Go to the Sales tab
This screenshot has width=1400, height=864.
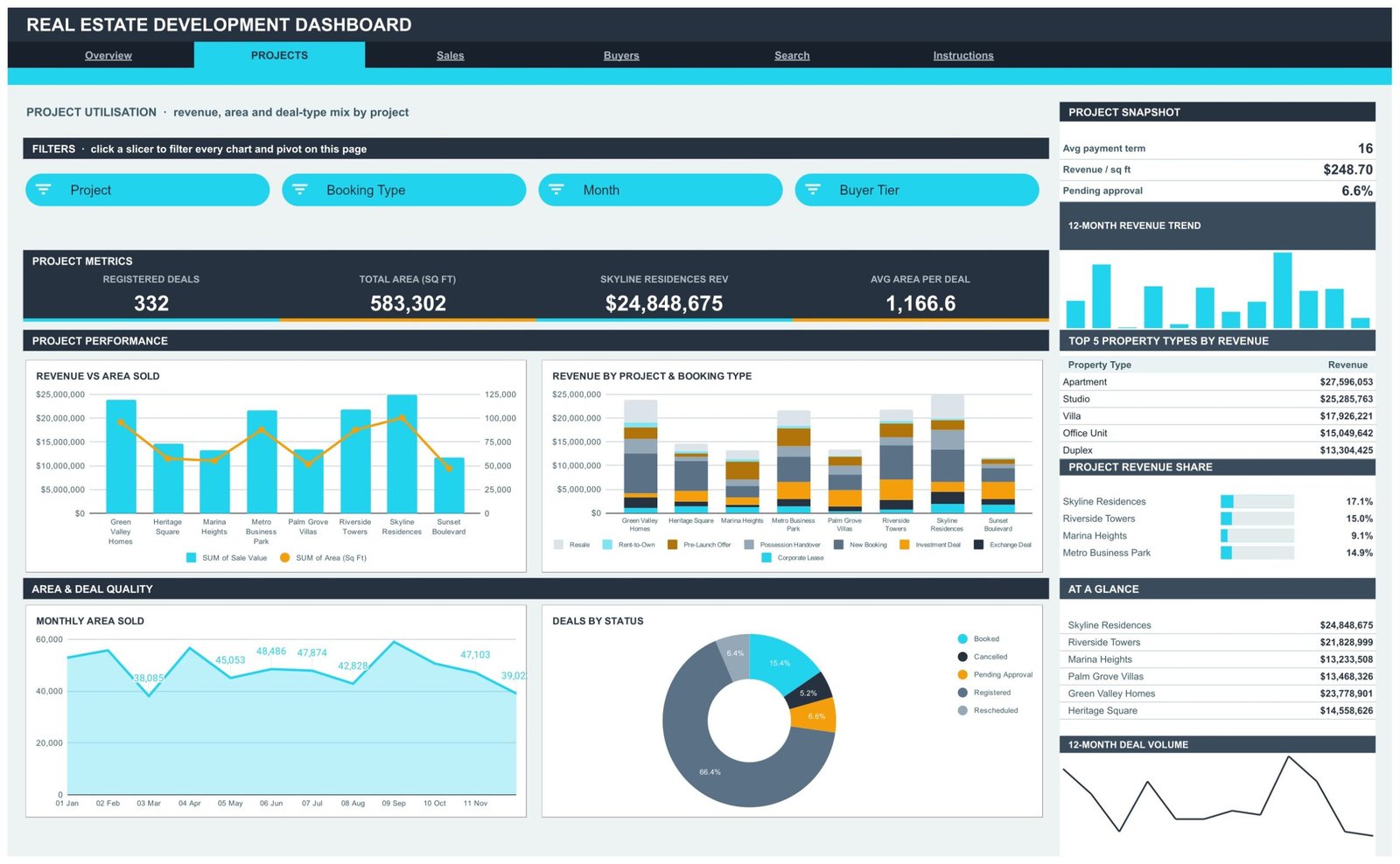pos(451,55)
